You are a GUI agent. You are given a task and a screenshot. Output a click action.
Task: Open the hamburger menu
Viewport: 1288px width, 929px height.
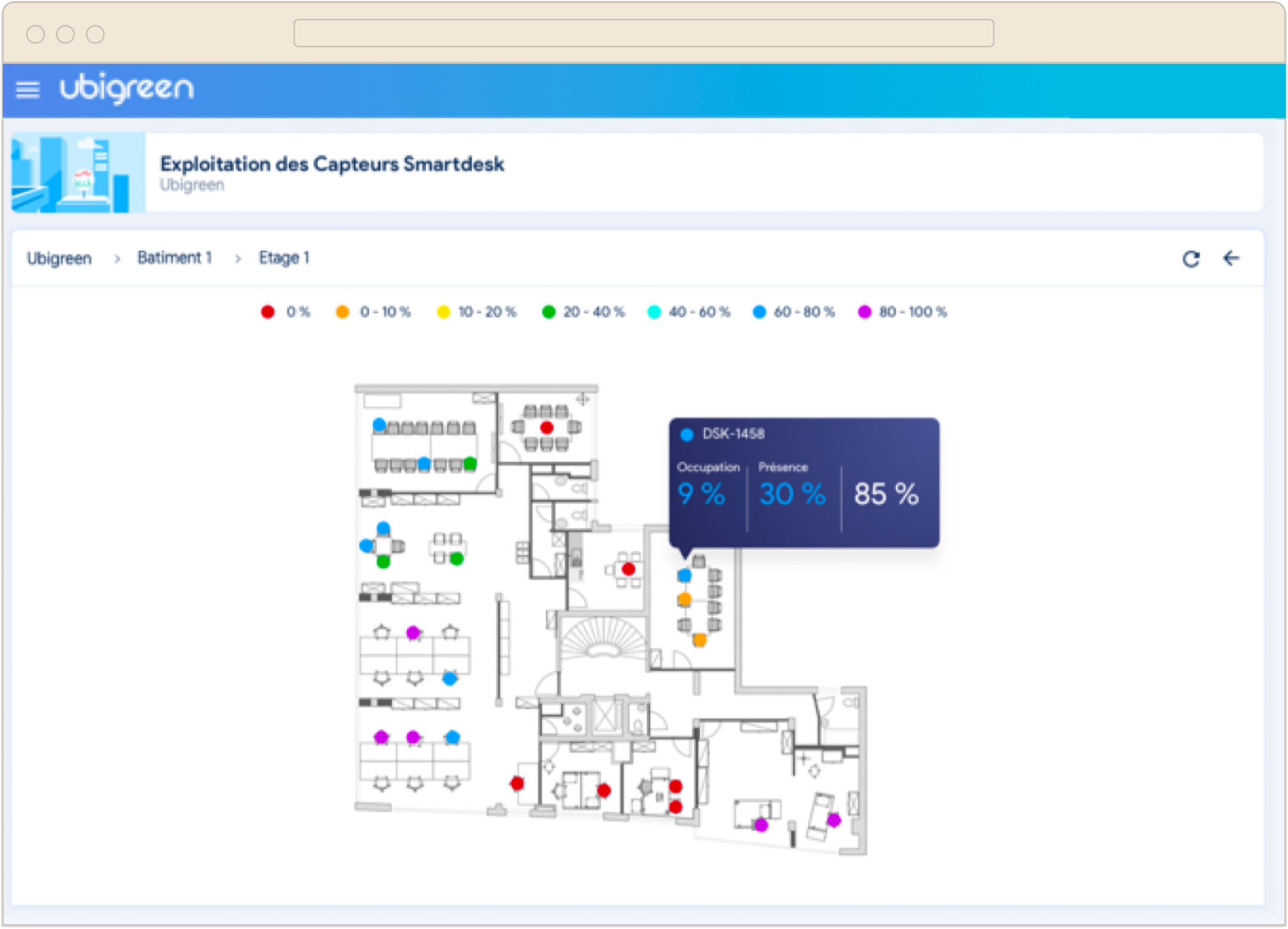pyautogui.click(x=28, y=90)
